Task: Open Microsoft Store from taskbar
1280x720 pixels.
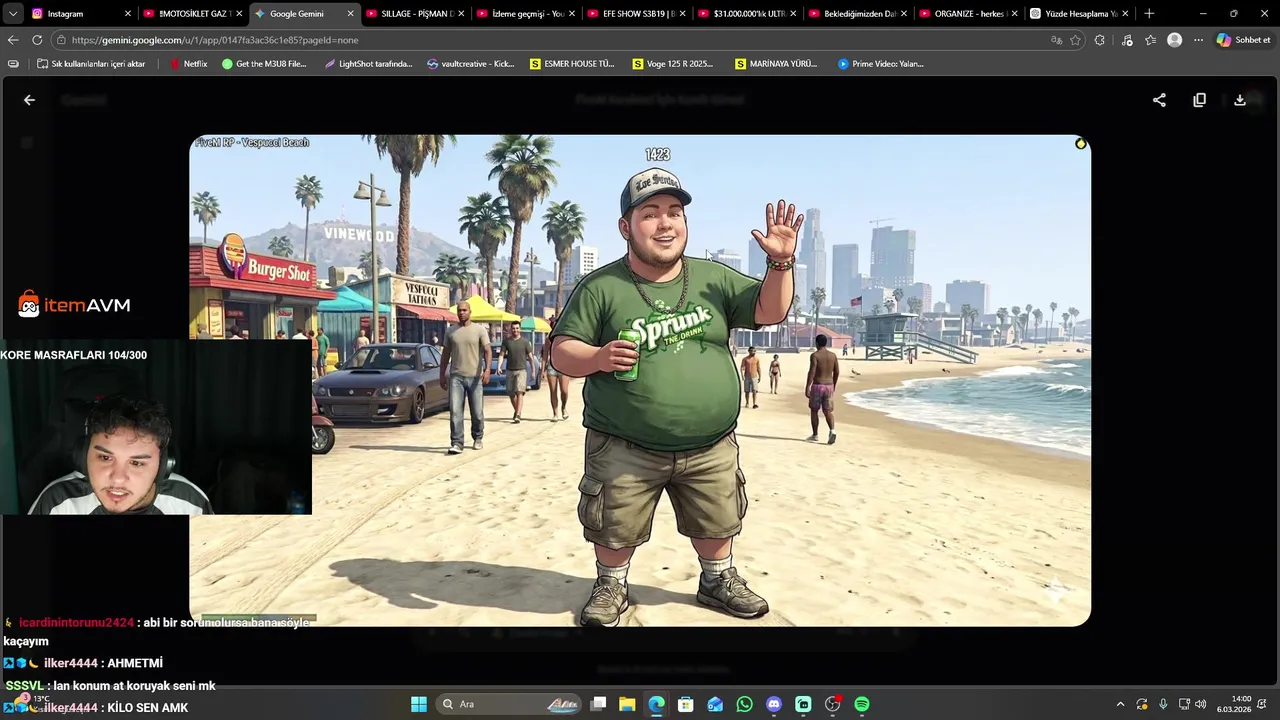Action: tap(686, 704)
